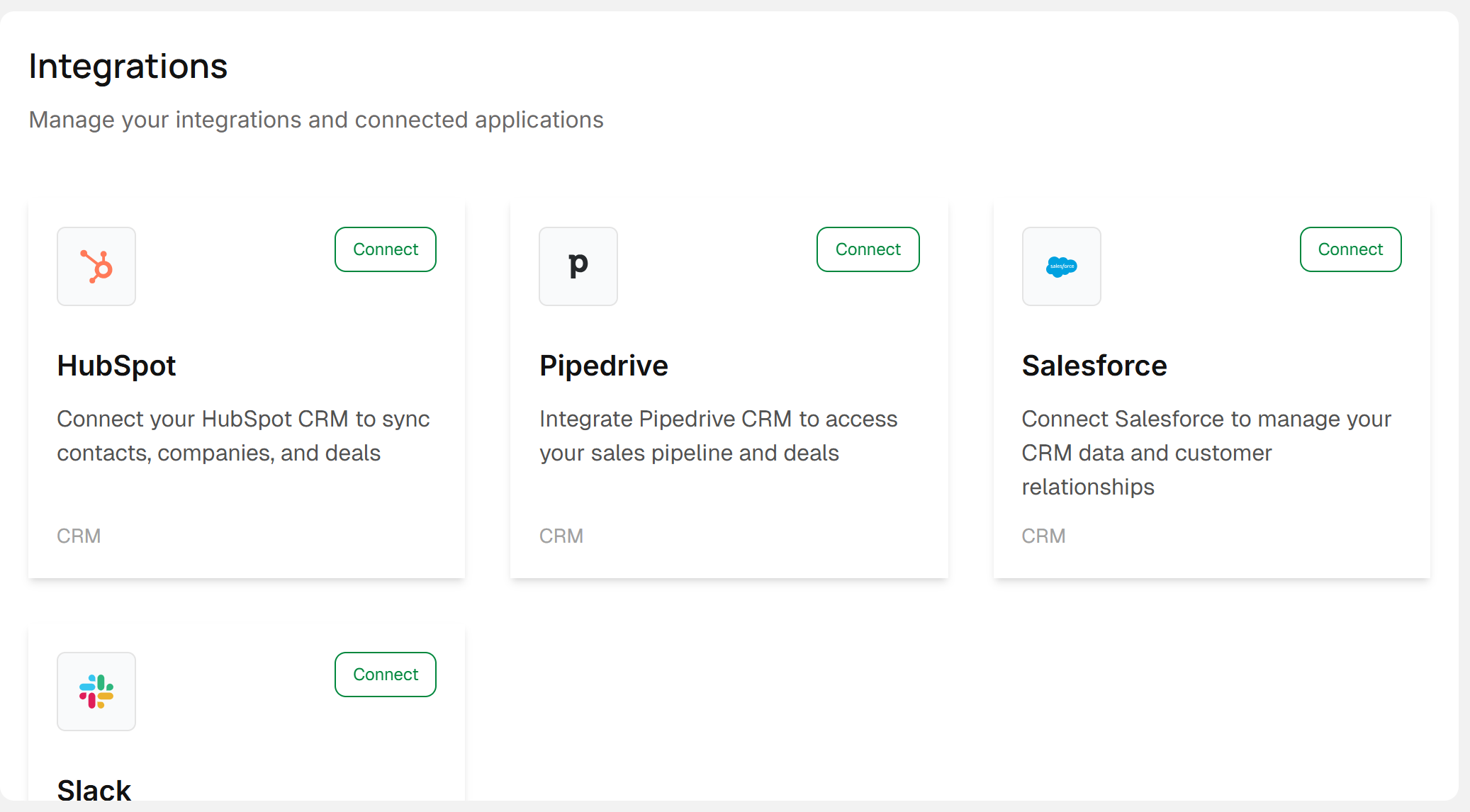The width and height of the screenshot is (1470, 812).
Task: Click the HubSpot description text
Action: tap(243, 436)
